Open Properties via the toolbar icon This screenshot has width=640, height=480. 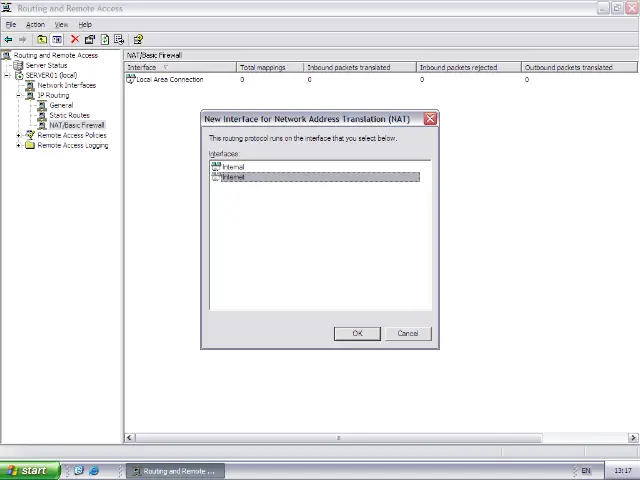pos(90,40)
